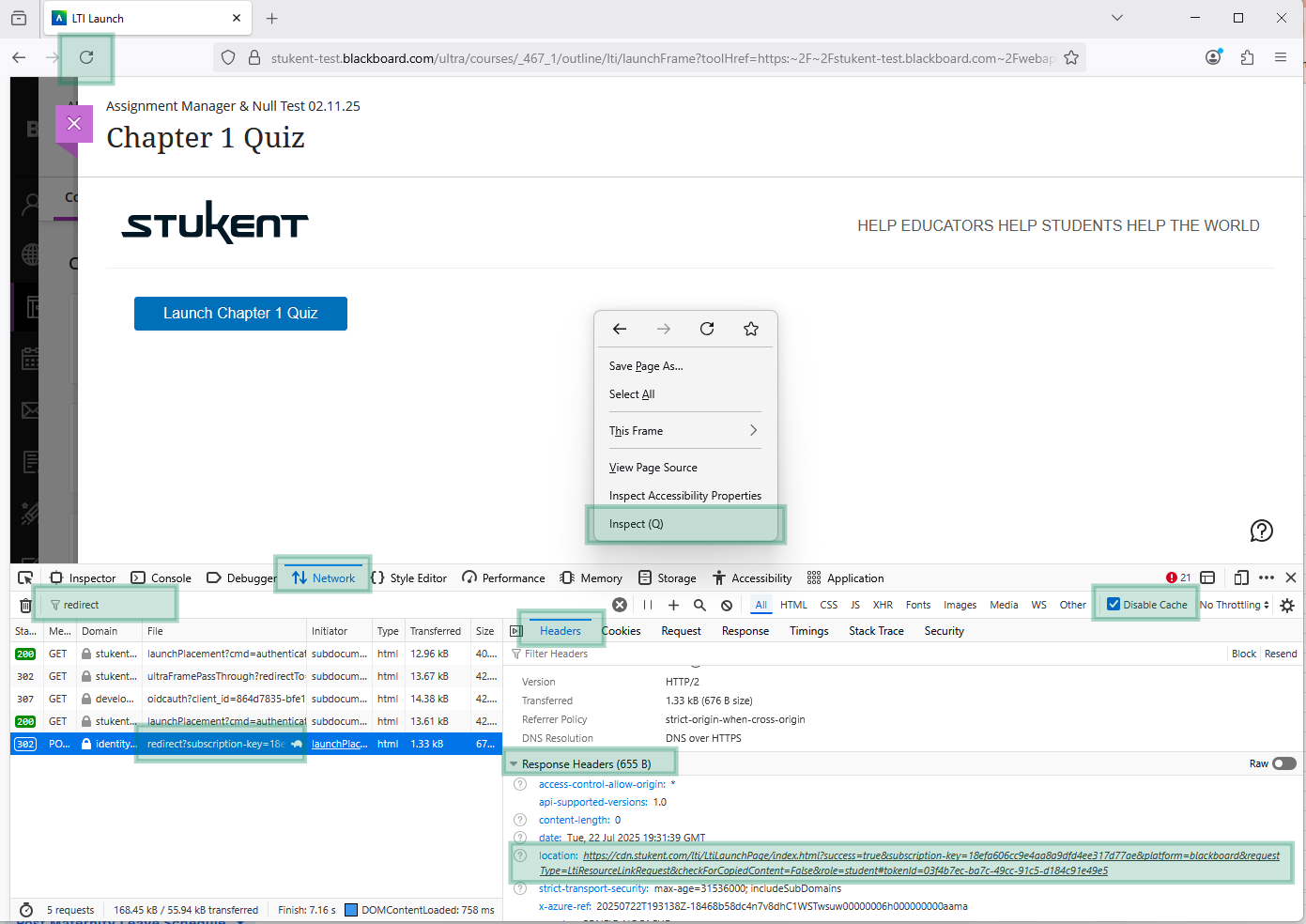Image resolution: width=1306 pixels, height=924 pixels.
Task: Clear the redirect filter text with X icon
Action: [620, 605]
